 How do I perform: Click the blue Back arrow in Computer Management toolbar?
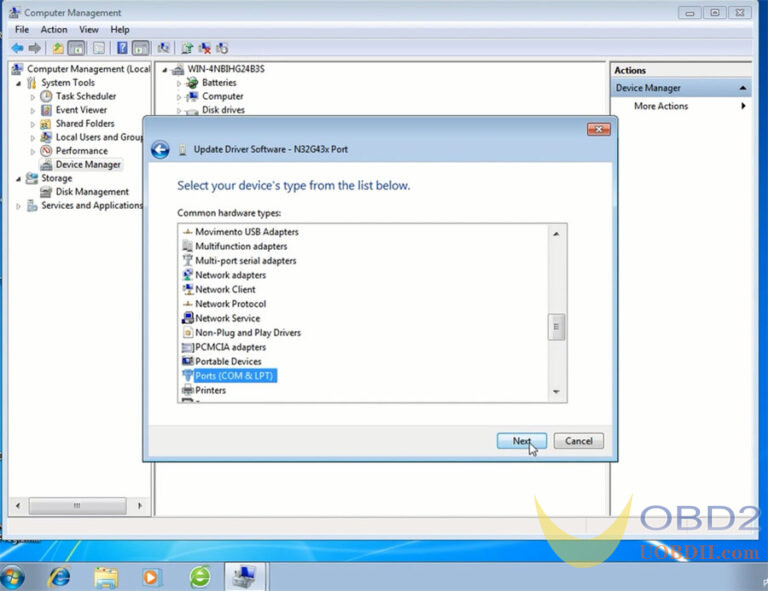(17, 48)
